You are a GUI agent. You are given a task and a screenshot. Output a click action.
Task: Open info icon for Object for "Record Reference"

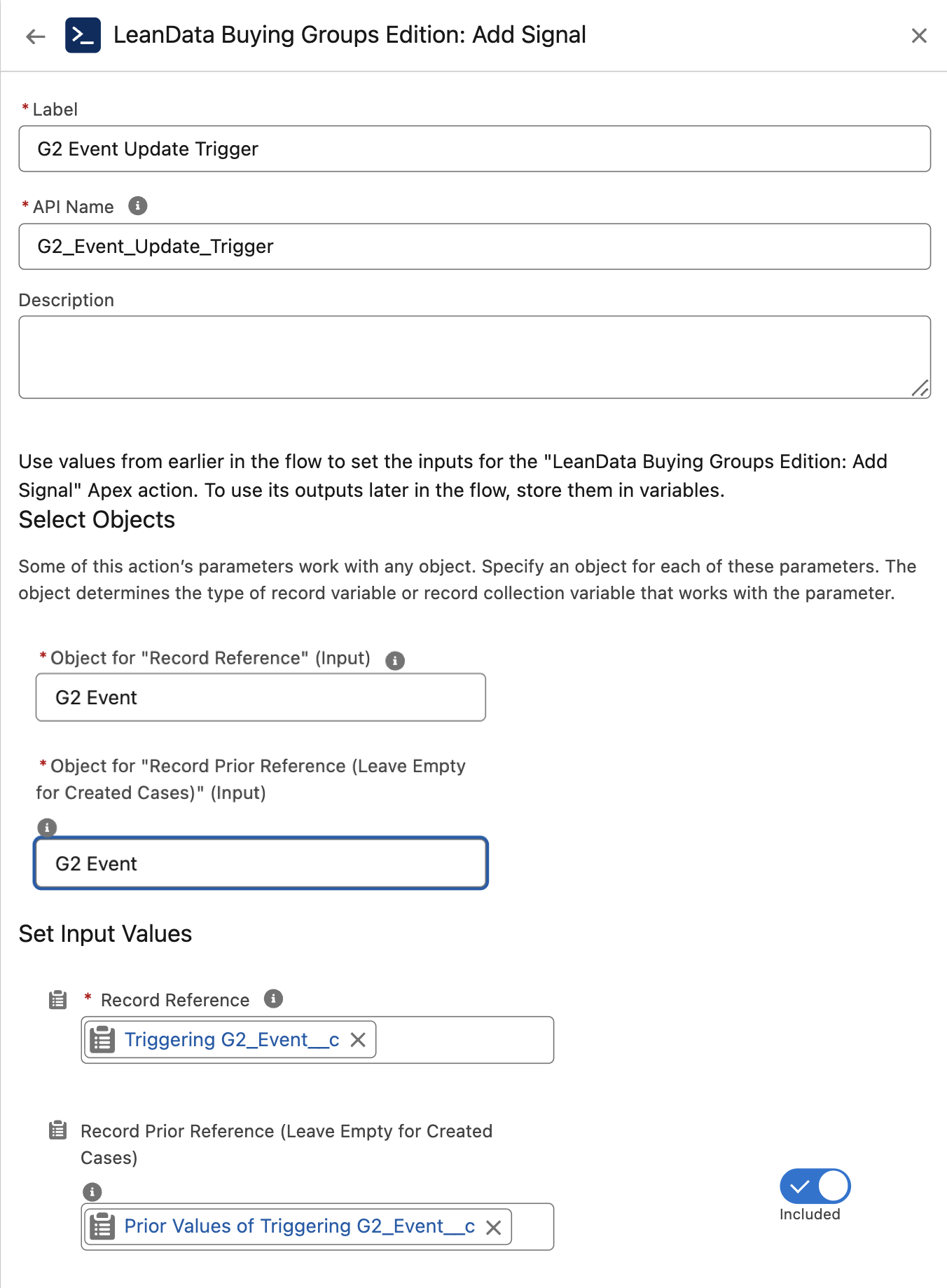(x=395, y=660)
